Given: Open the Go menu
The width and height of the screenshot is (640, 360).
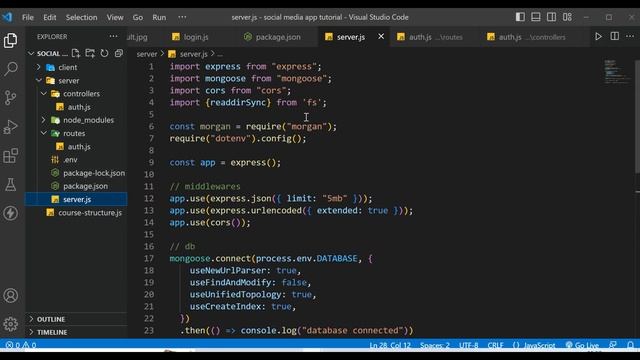Looking at the screenshot, I should point(138,17).
